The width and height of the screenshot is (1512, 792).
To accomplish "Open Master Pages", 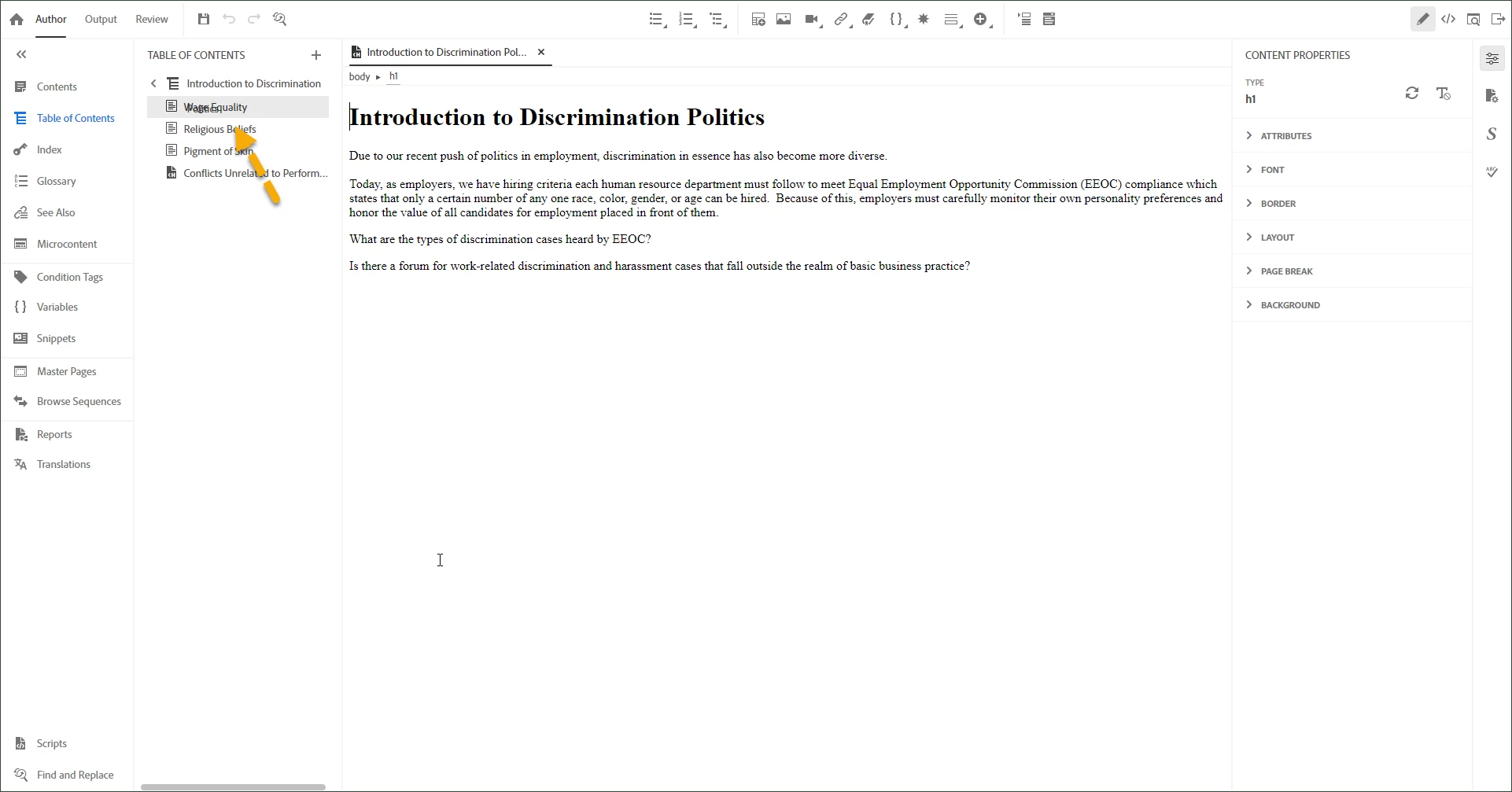I will coord(67,371).
